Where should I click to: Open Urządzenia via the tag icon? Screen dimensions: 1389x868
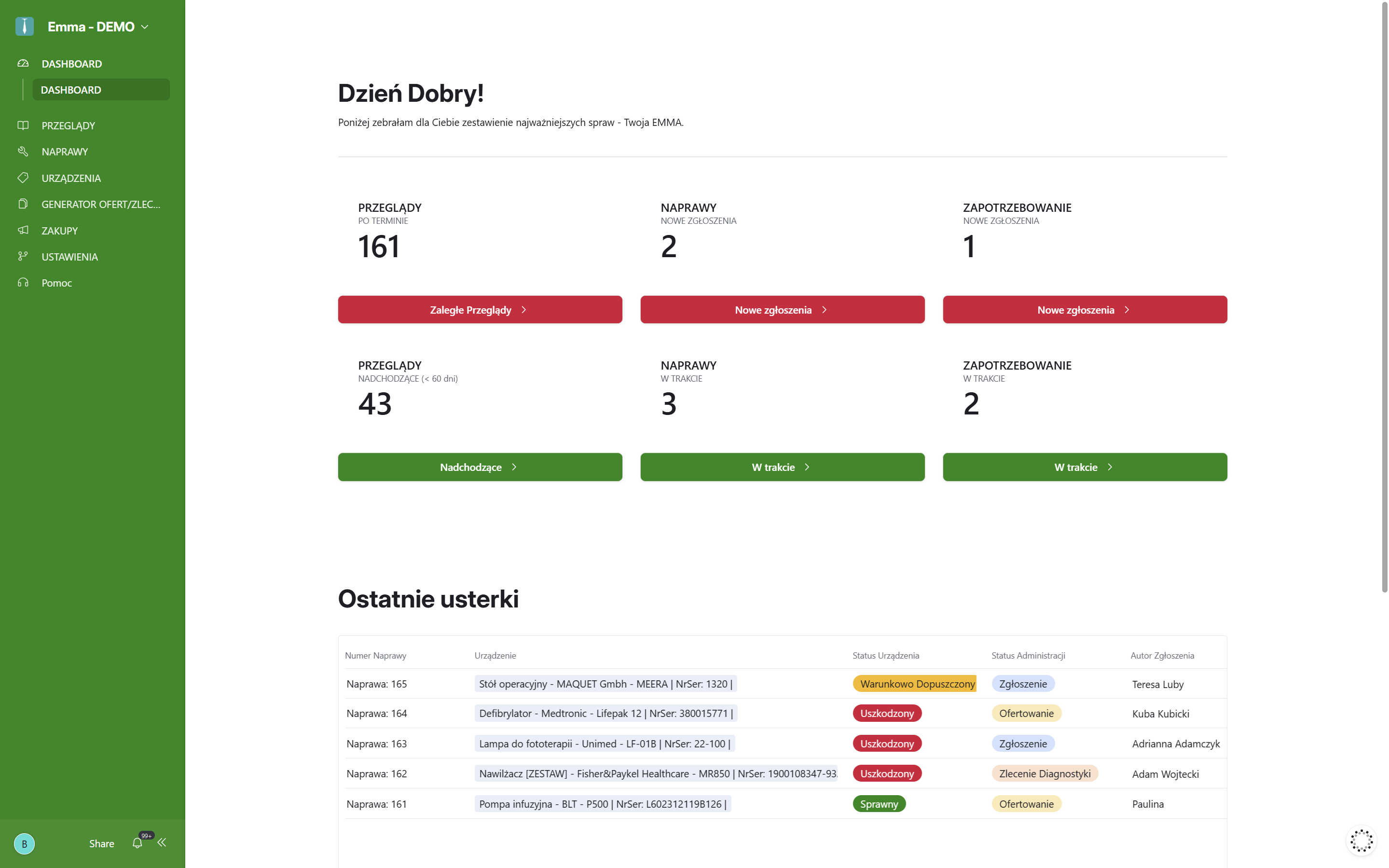pos(23,178)
